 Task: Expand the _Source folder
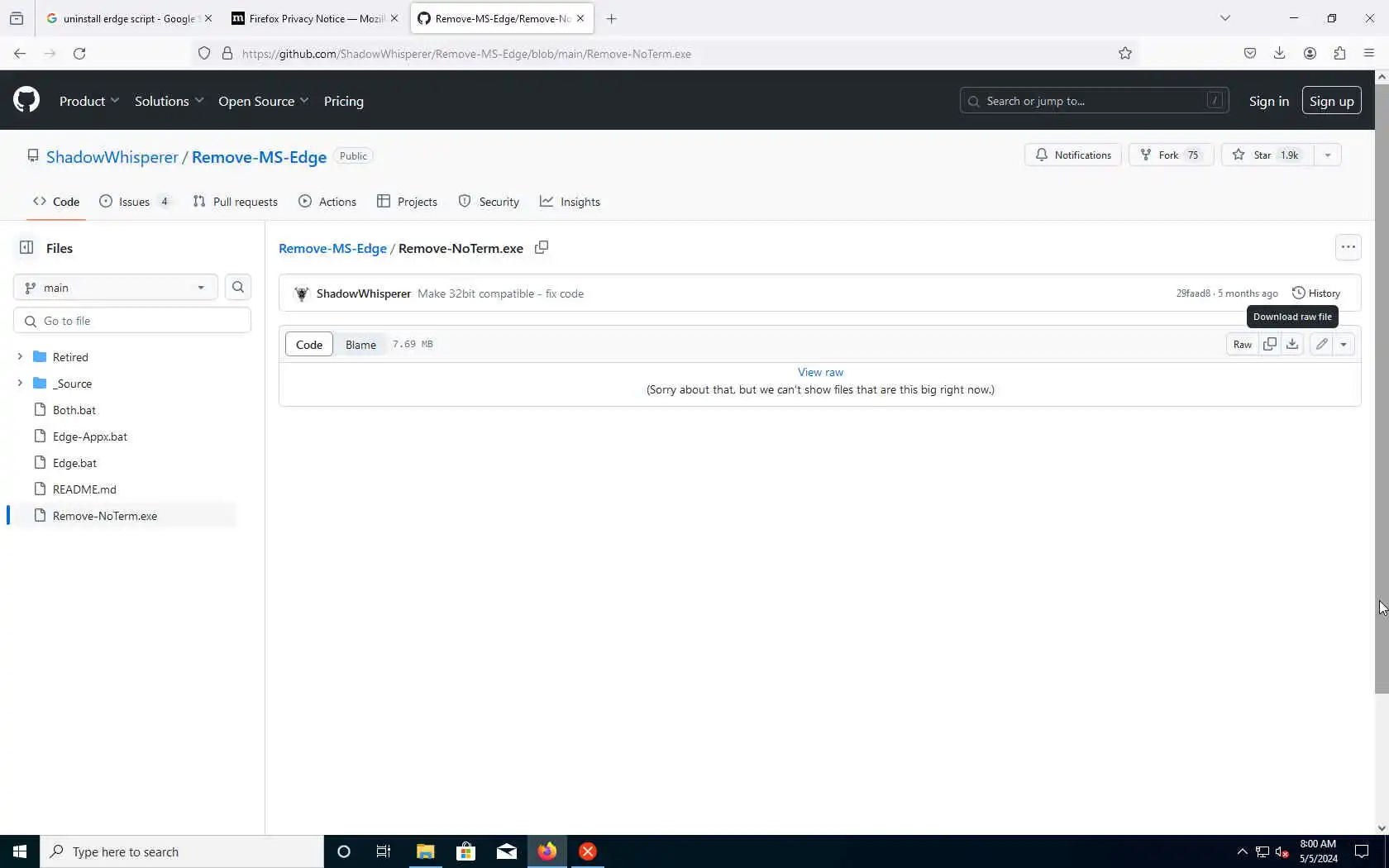tap(20, 383)
